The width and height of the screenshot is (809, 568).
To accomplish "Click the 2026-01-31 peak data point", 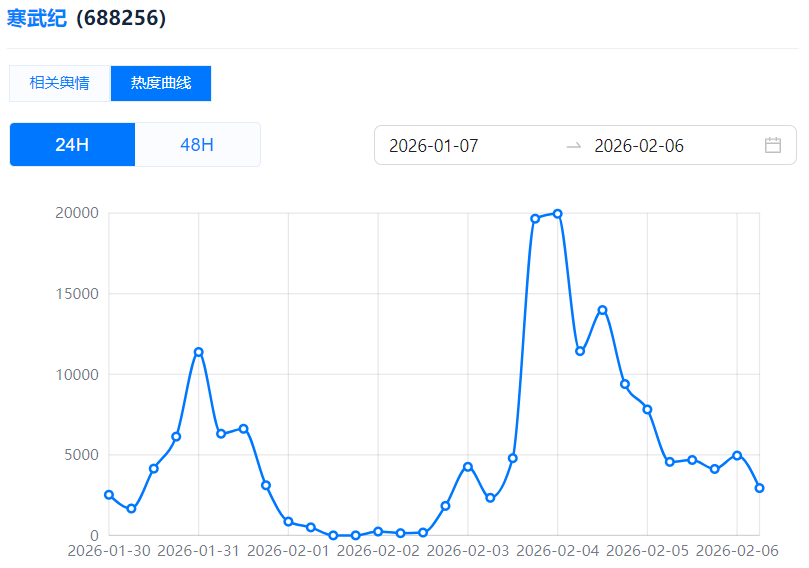I will pos(199,352).
